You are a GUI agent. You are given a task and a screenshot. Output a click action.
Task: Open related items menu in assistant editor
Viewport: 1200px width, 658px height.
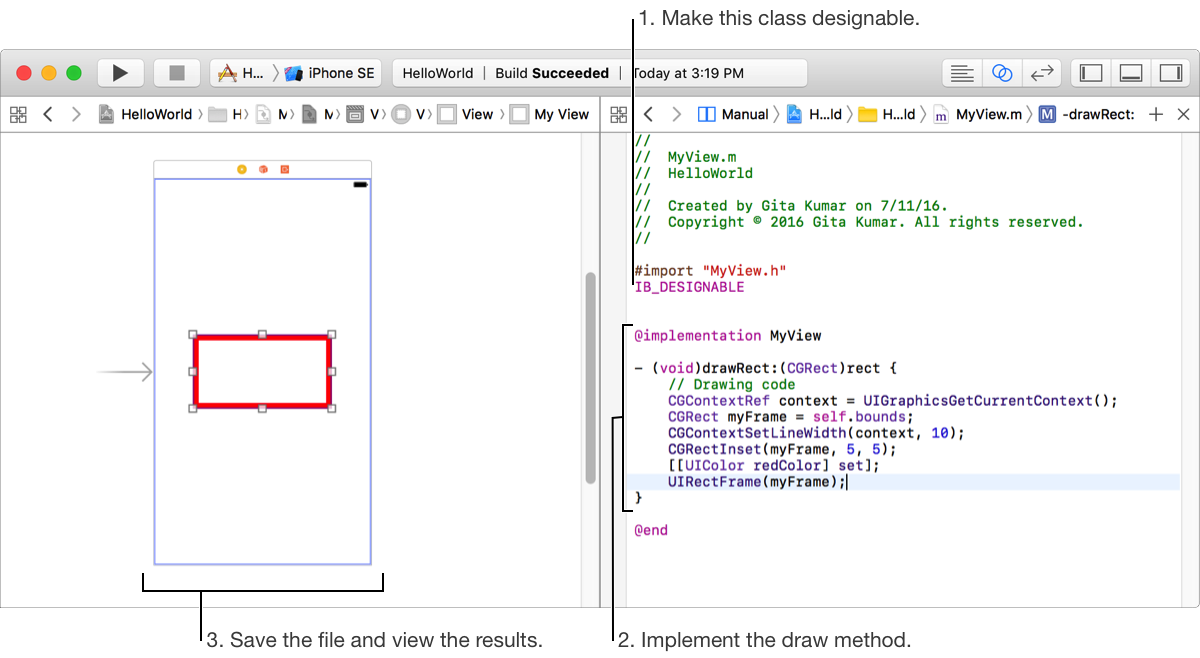coord(618,114)
